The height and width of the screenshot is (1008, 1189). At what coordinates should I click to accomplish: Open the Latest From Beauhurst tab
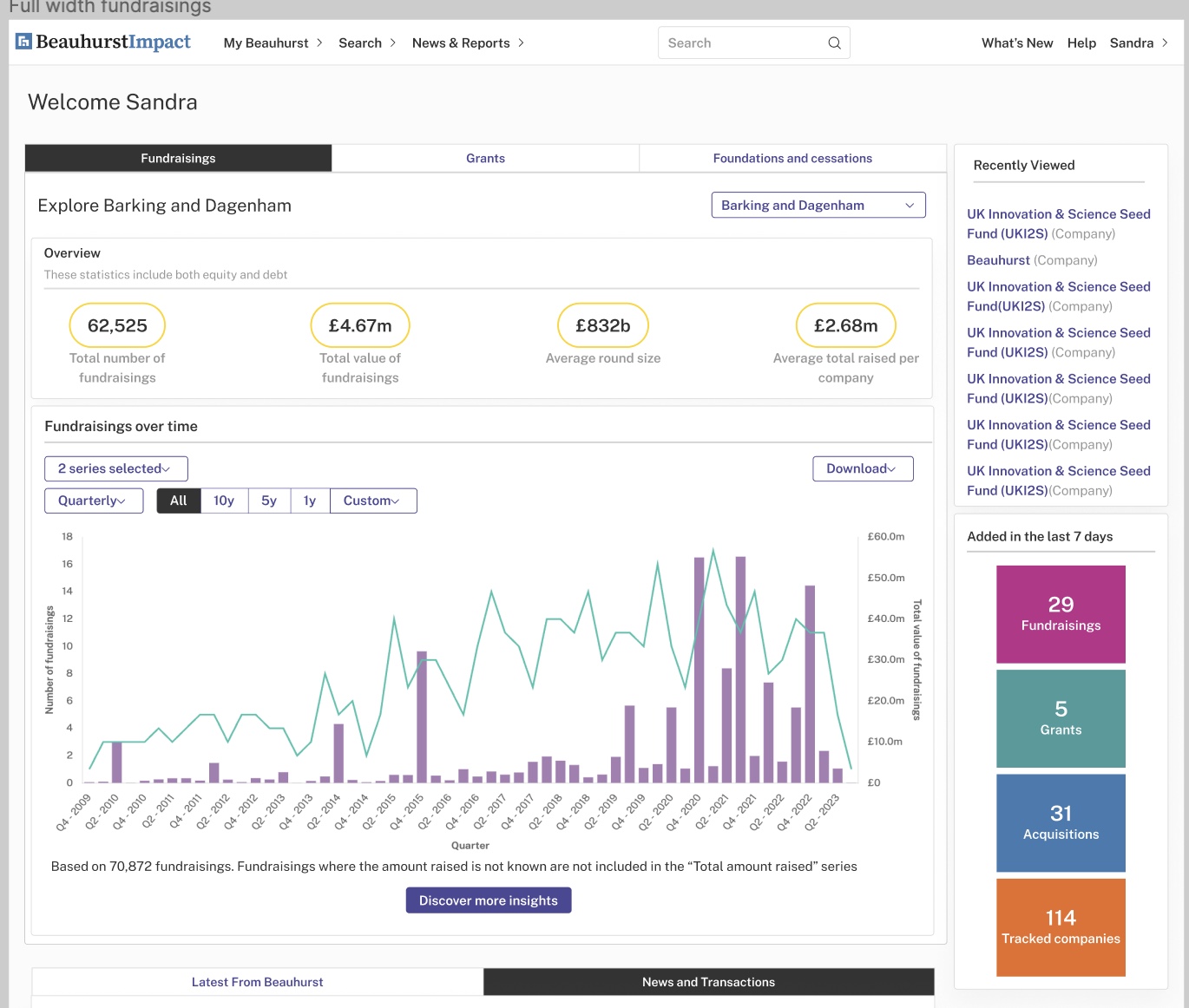pos(257,982)
